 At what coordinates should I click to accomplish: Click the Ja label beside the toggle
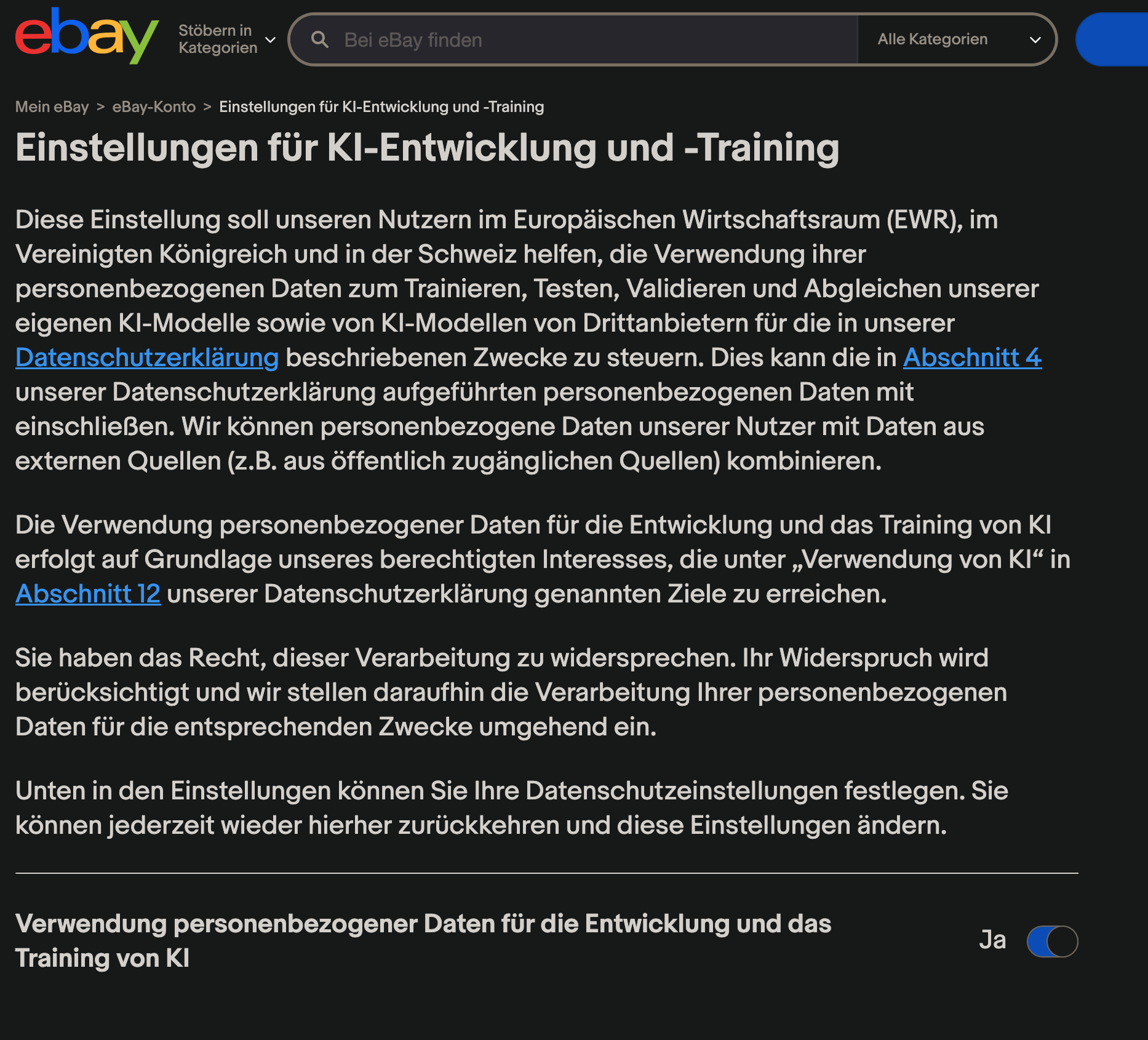[992, 940]
